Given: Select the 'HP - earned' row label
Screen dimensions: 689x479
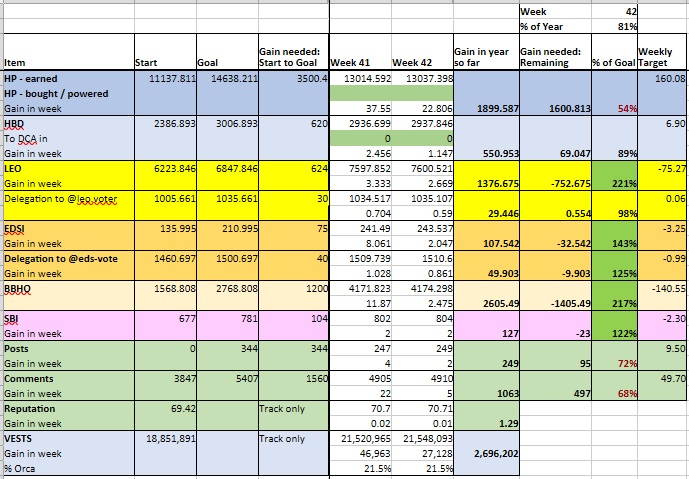Looking at the screenshot, I should pyautogui.click(x=66, y=77).
